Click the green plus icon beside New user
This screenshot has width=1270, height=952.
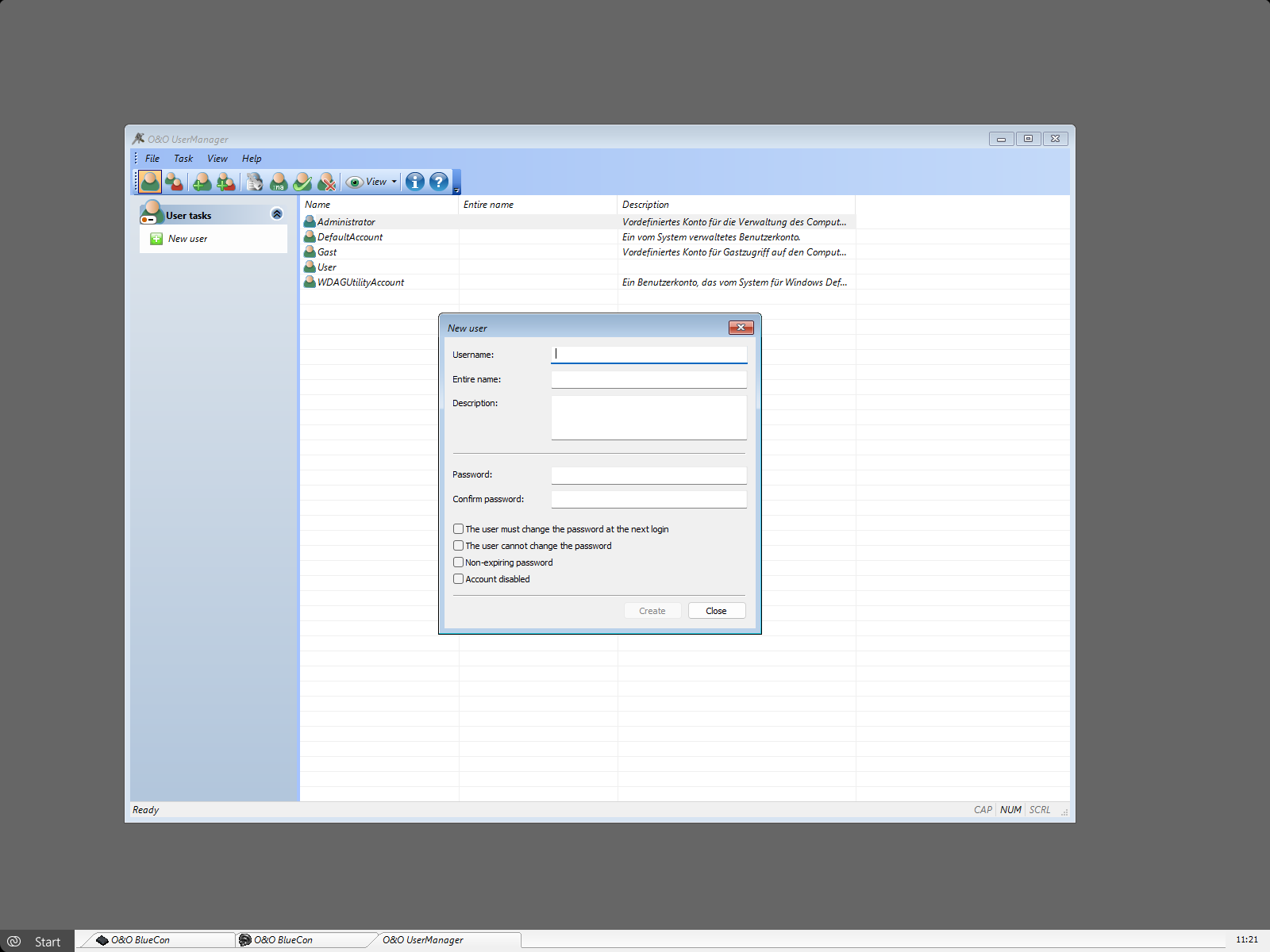[x=156, y=239]
